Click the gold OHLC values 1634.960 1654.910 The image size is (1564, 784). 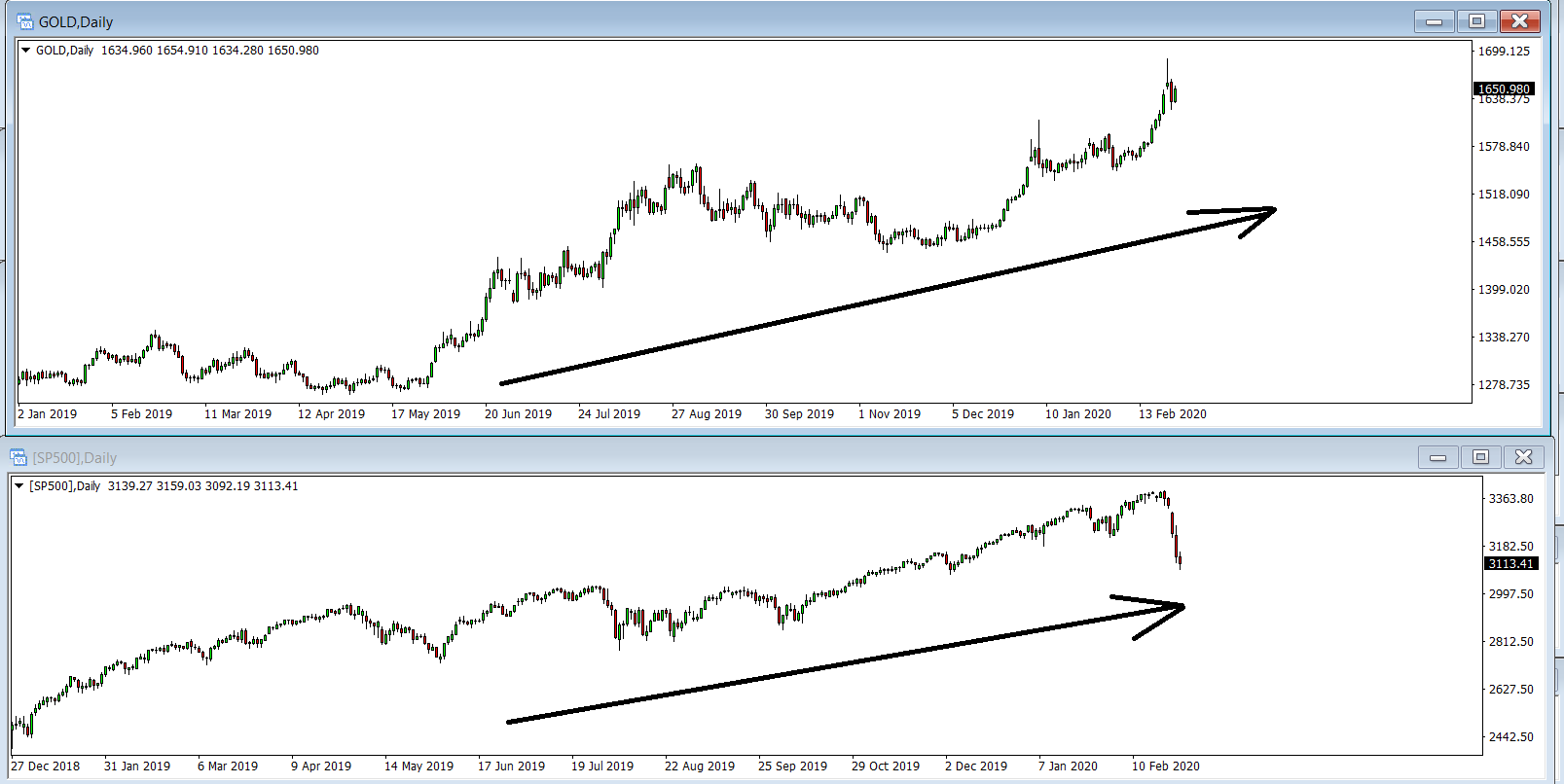coord(155,51)
